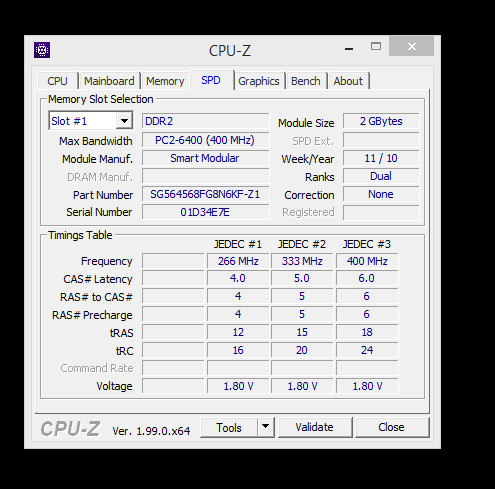Click the RAS# to CAS# label

96,297
